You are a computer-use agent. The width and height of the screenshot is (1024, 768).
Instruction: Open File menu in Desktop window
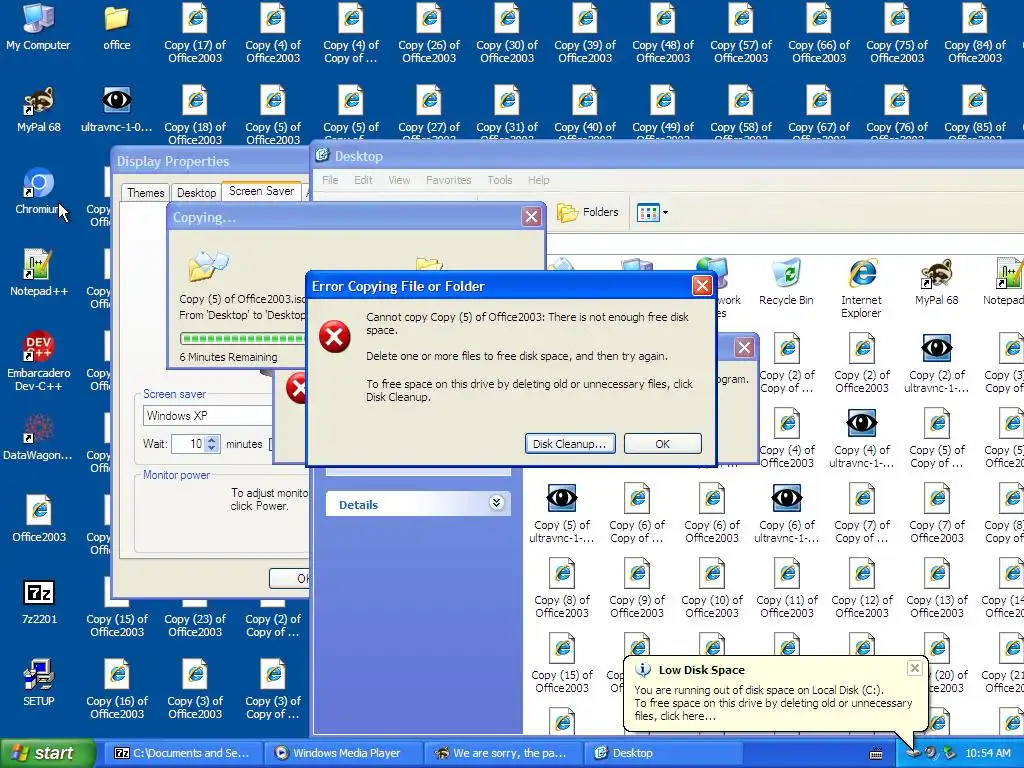pos(330,180)
